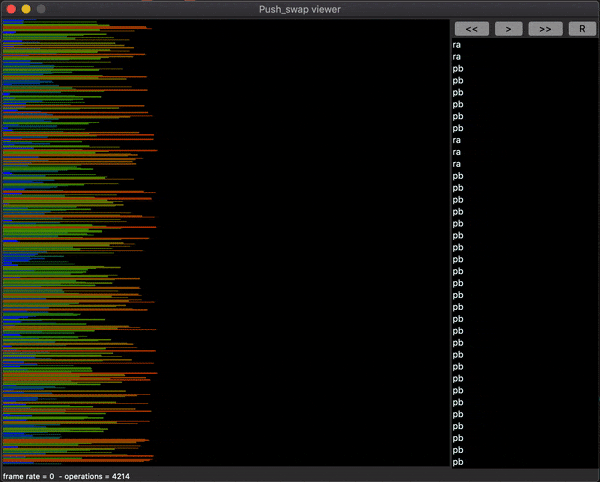Click the 'frame rate = 0' status text
The width and height of the screenshot is (600, 482).
point(28,476)
